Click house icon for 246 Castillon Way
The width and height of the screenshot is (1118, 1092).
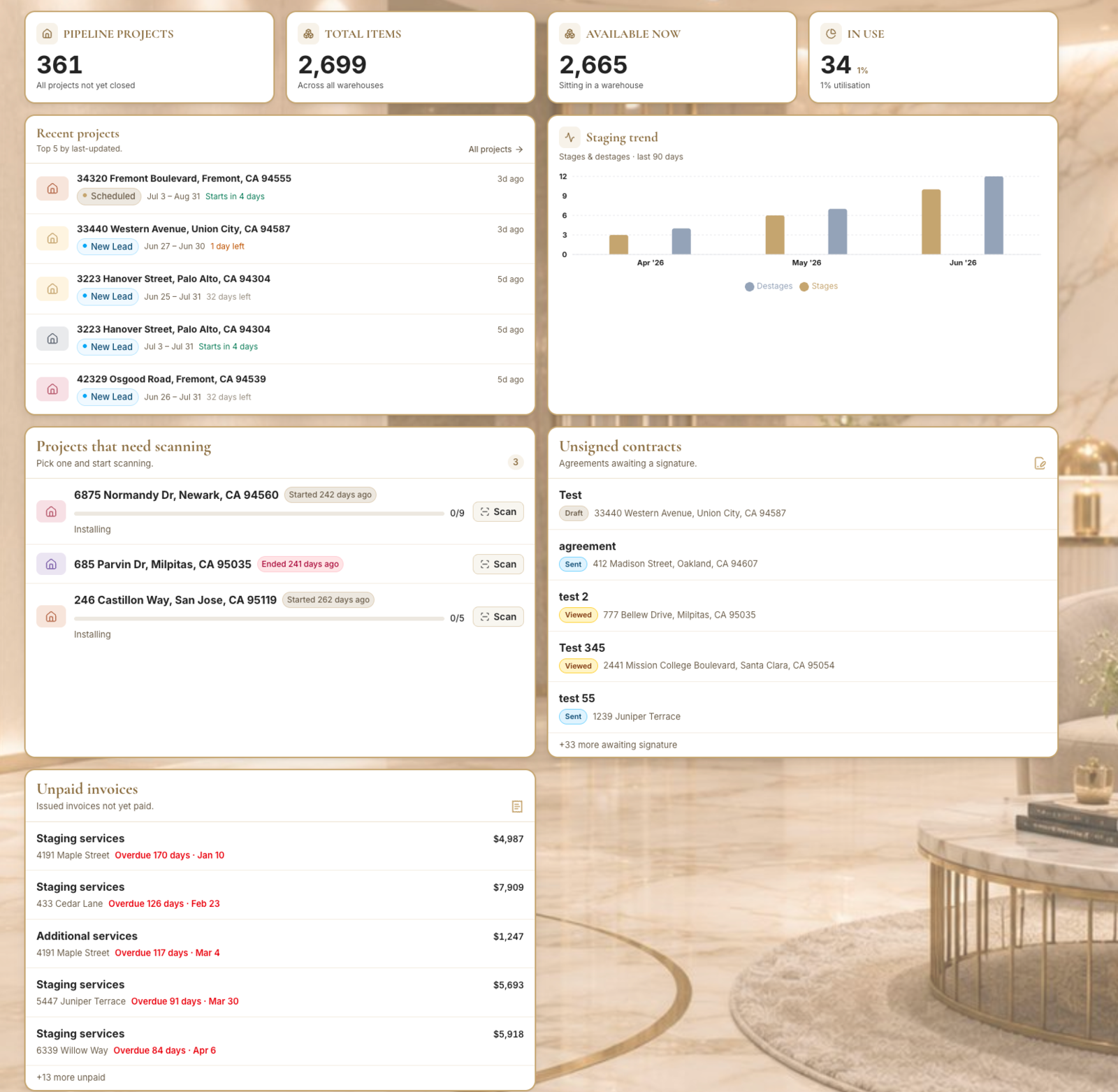(51, 616)
